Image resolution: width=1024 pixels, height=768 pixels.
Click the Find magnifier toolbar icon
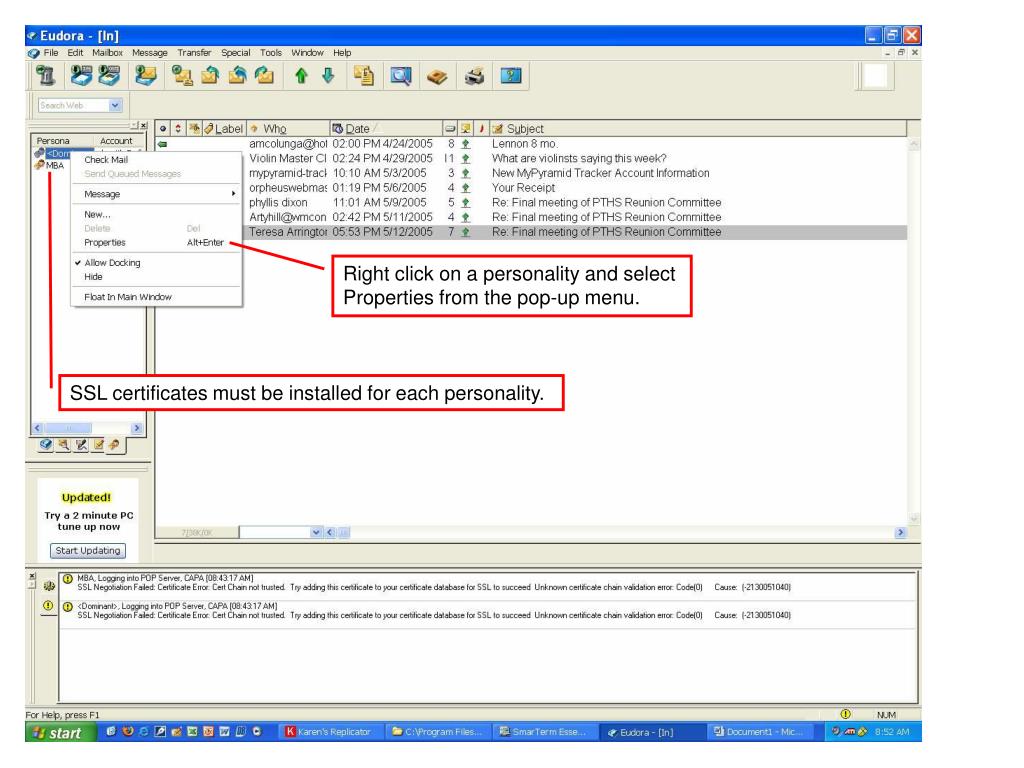point(400,76)
